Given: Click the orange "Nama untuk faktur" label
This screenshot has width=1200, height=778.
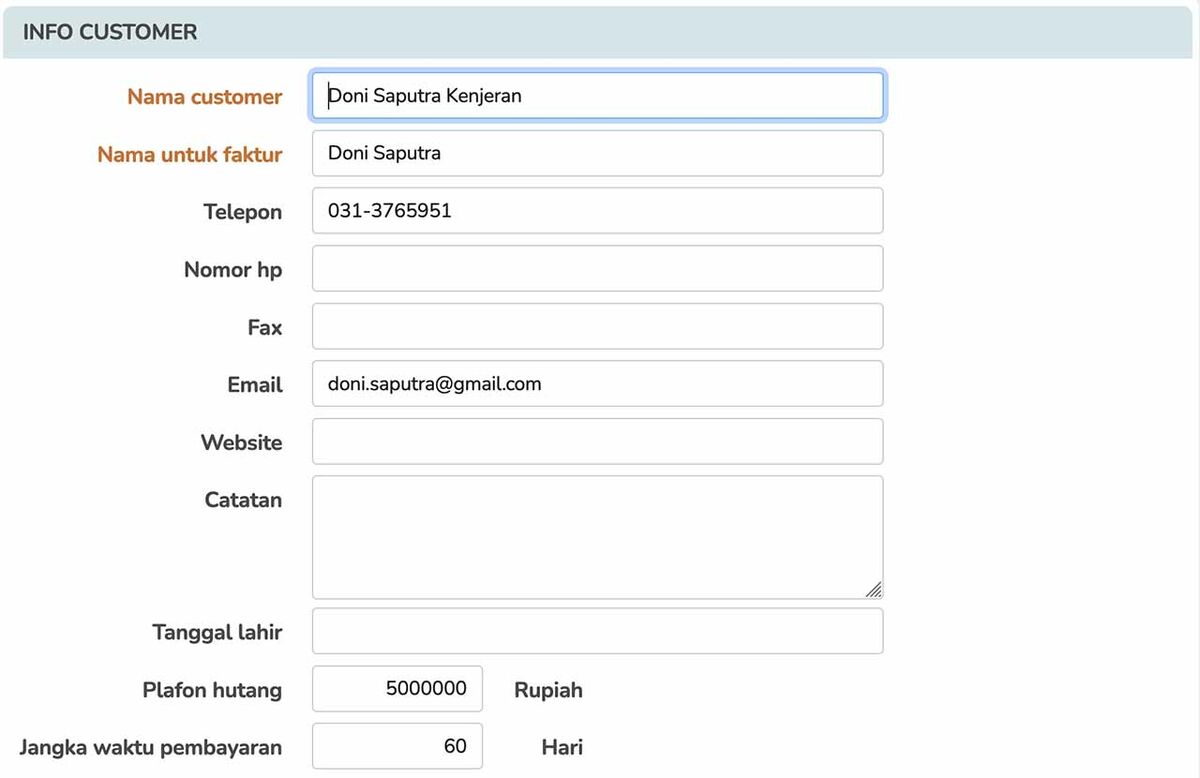Looking at the screenshot, I should pyautogui.click(x=189, y=155).
